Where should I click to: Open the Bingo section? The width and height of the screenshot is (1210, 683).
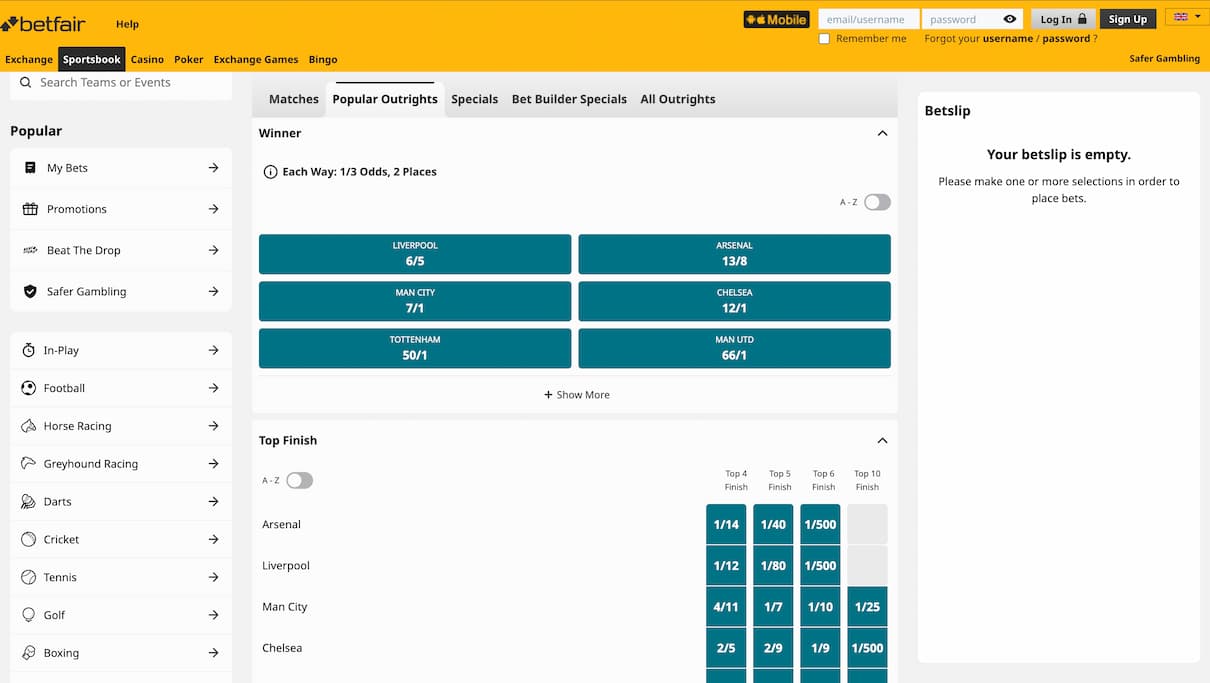323,60
